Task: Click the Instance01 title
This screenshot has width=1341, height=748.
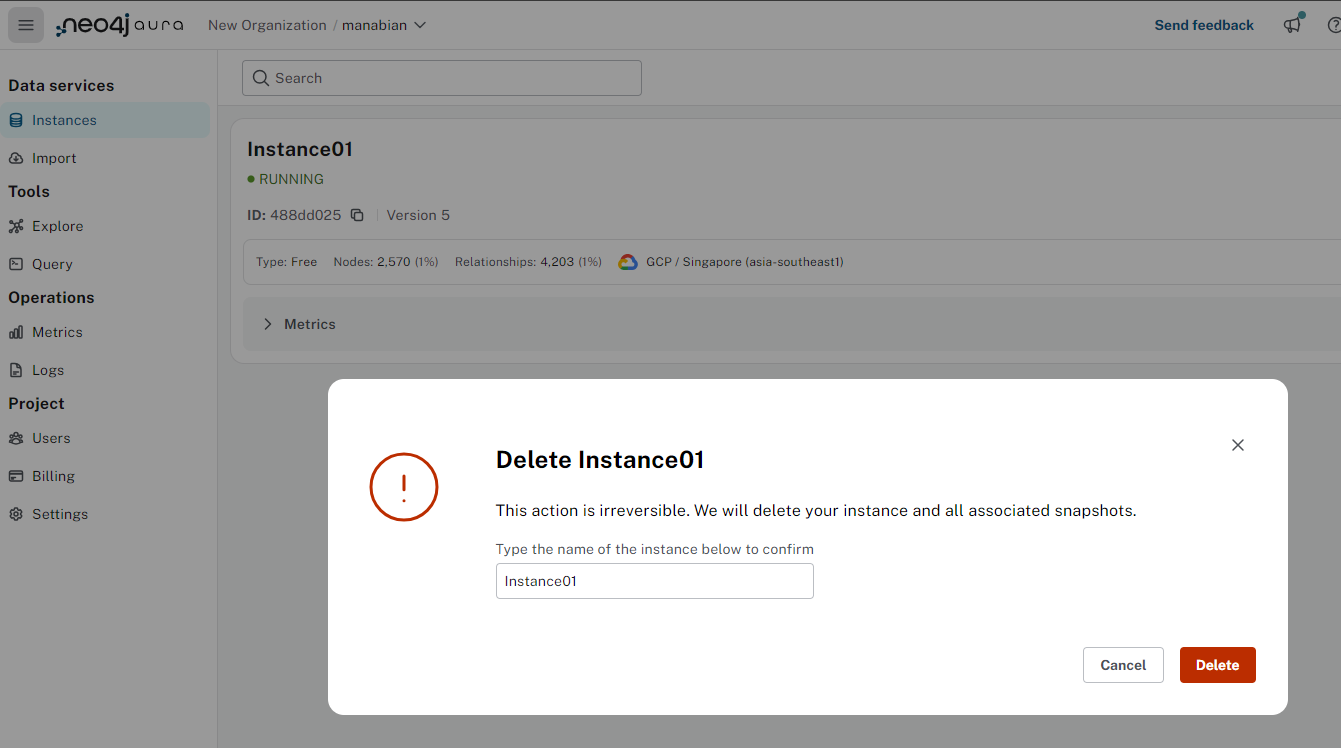Action: click(300, 149)
